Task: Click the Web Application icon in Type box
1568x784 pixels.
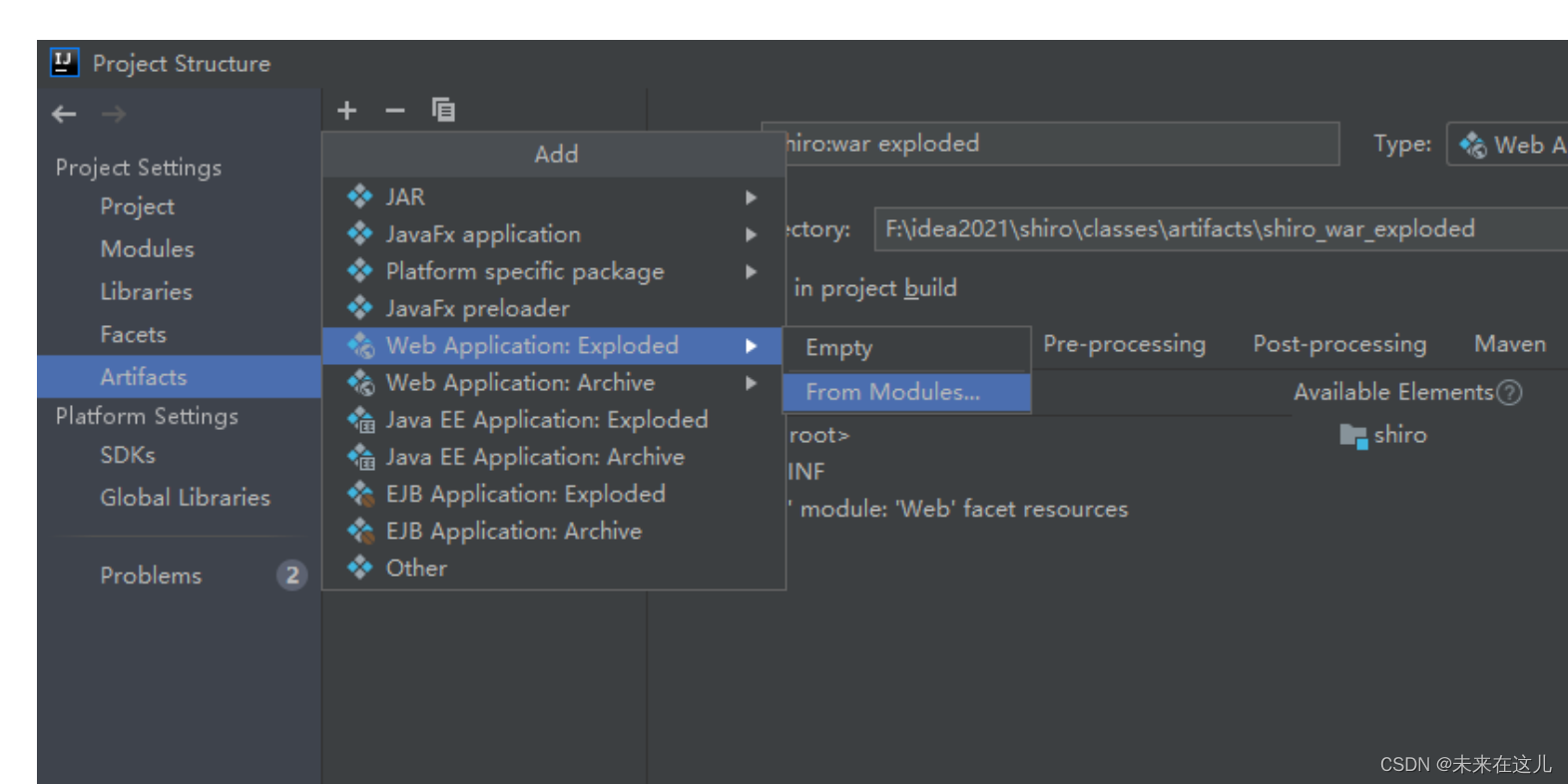Action: (x=1472, y=146)
